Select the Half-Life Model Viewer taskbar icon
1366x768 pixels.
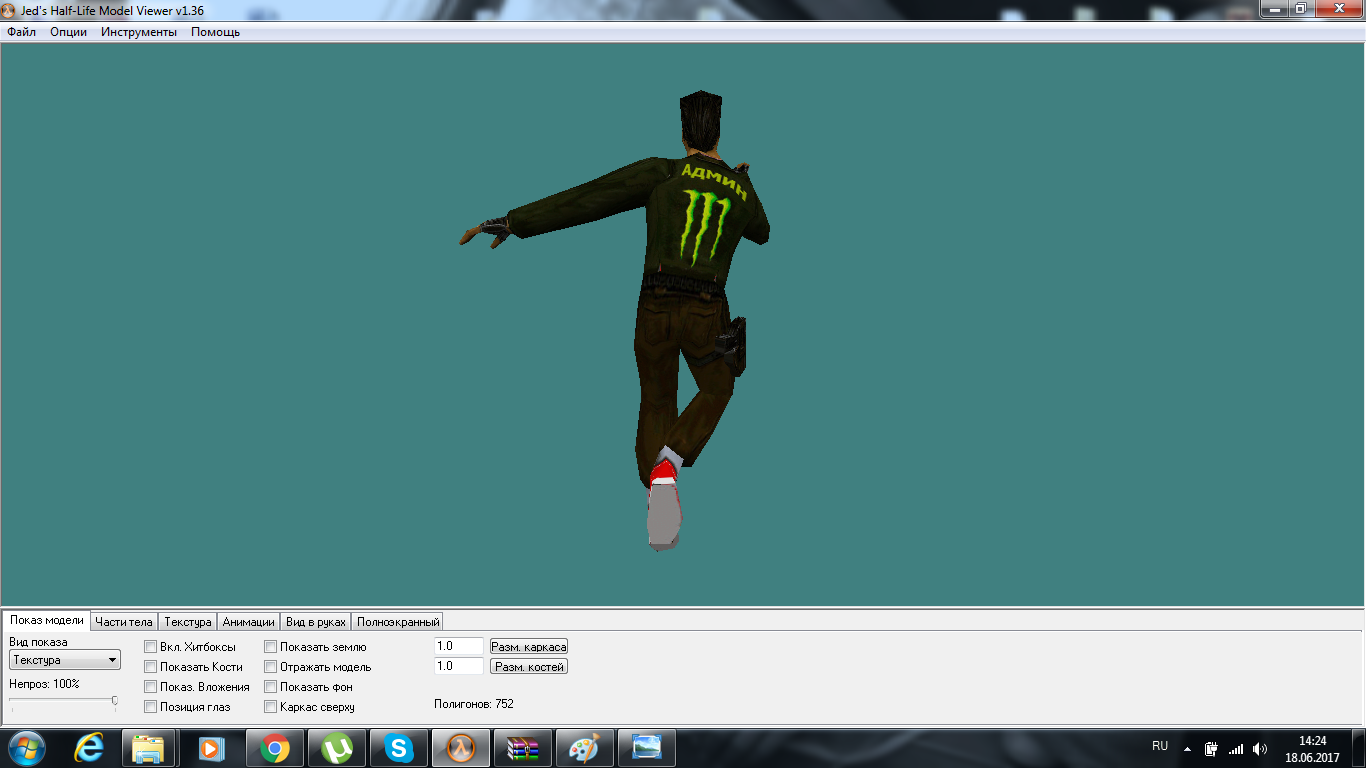tap(461, 748)
